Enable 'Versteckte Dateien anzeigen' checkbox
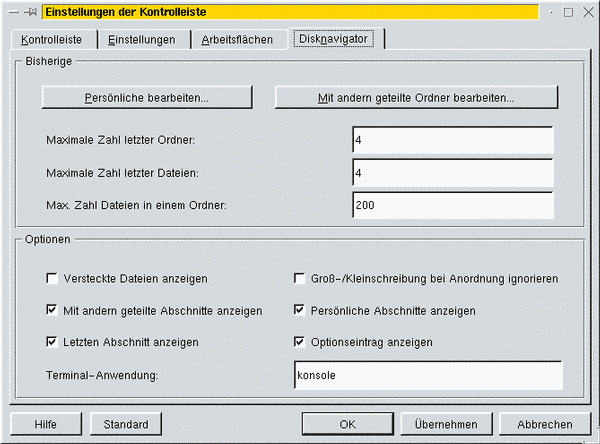Screen dimensions: 600x444 tap(53, 278)
